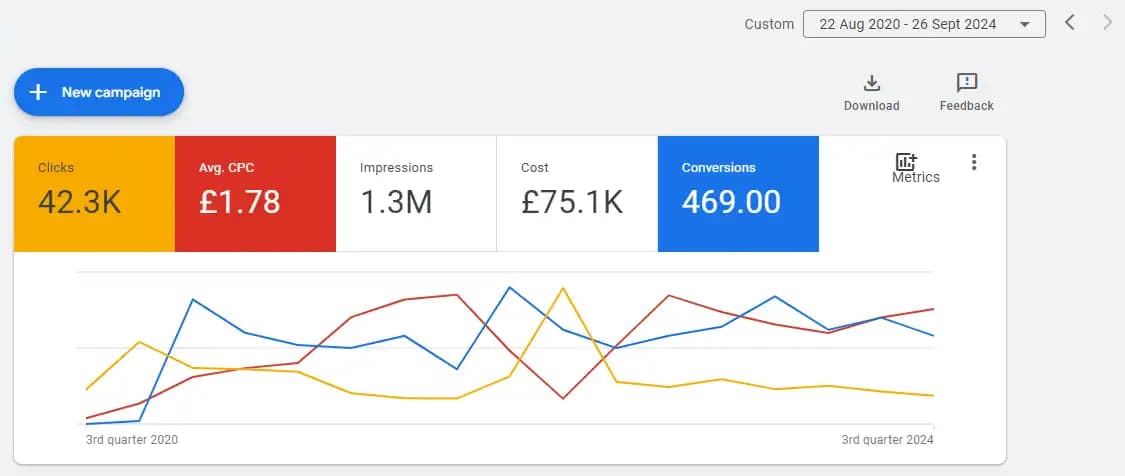
Task: Click the yellow Clicks line peak
Action: 563,289
